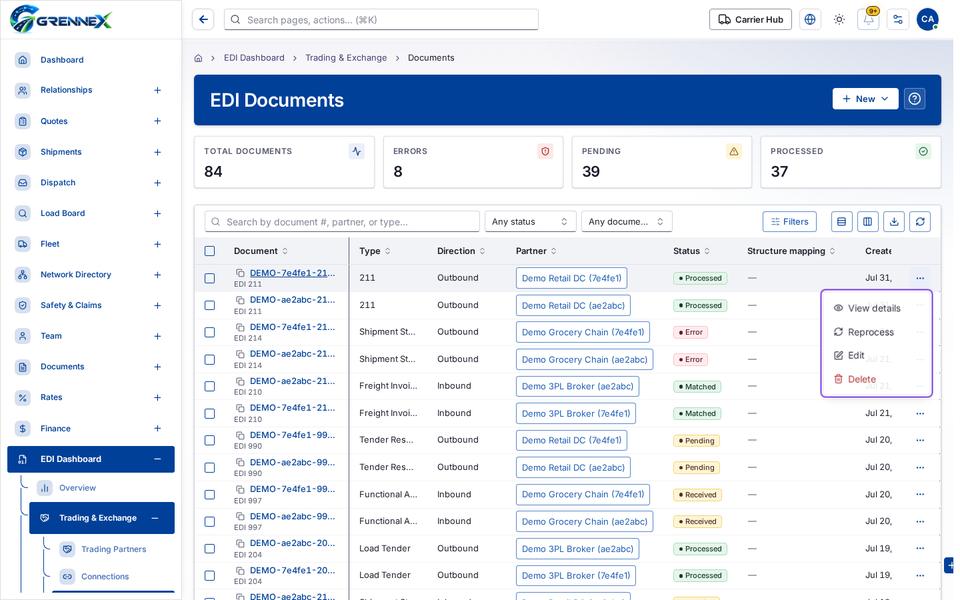Check the DEMO-7e4fe1 EDI 990 row checkbox
This screenshot has height=600, width=960.
pos(209,440)
